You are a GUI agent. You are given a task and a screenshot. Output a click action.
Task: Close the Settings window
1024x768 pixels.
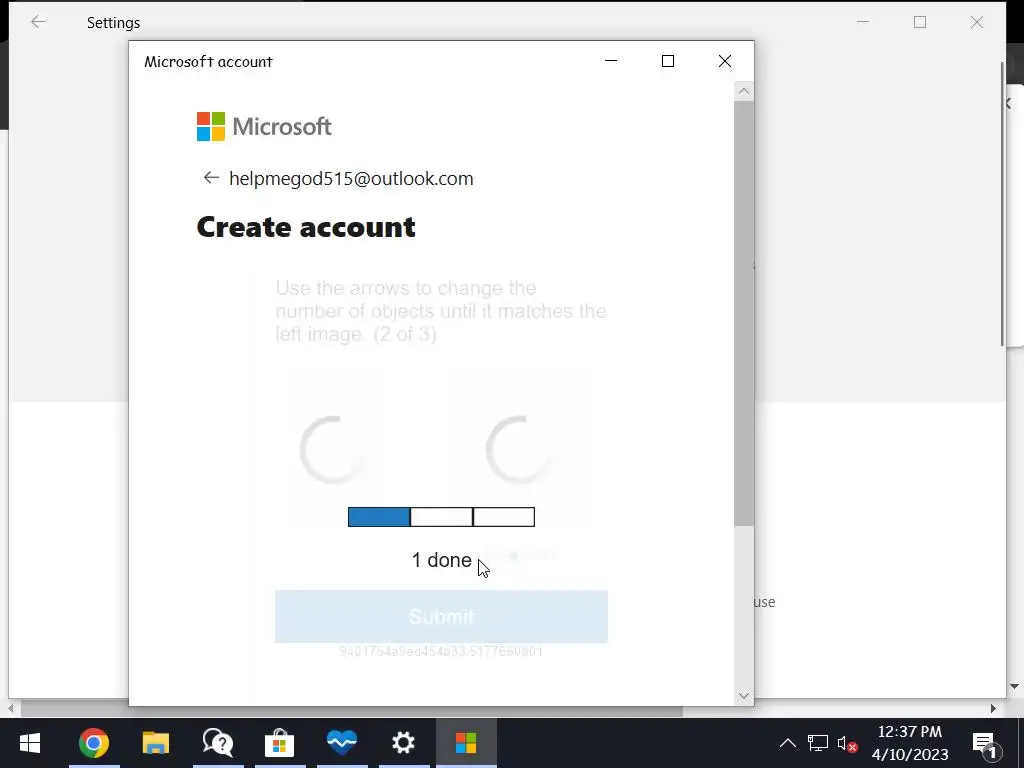pos(977,22)
